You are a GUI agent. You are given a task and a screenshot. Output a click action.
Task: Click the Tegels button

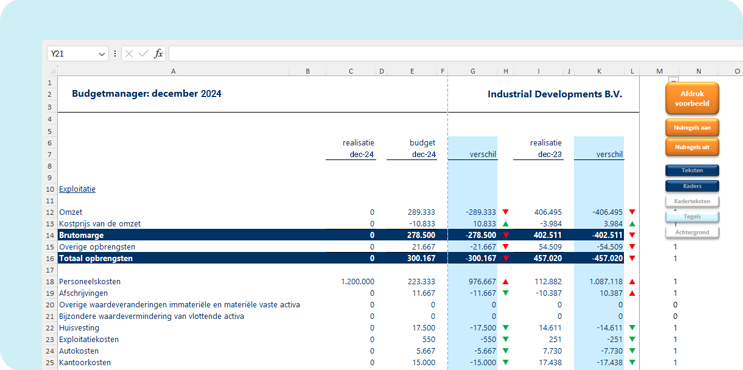pos(692,217)
